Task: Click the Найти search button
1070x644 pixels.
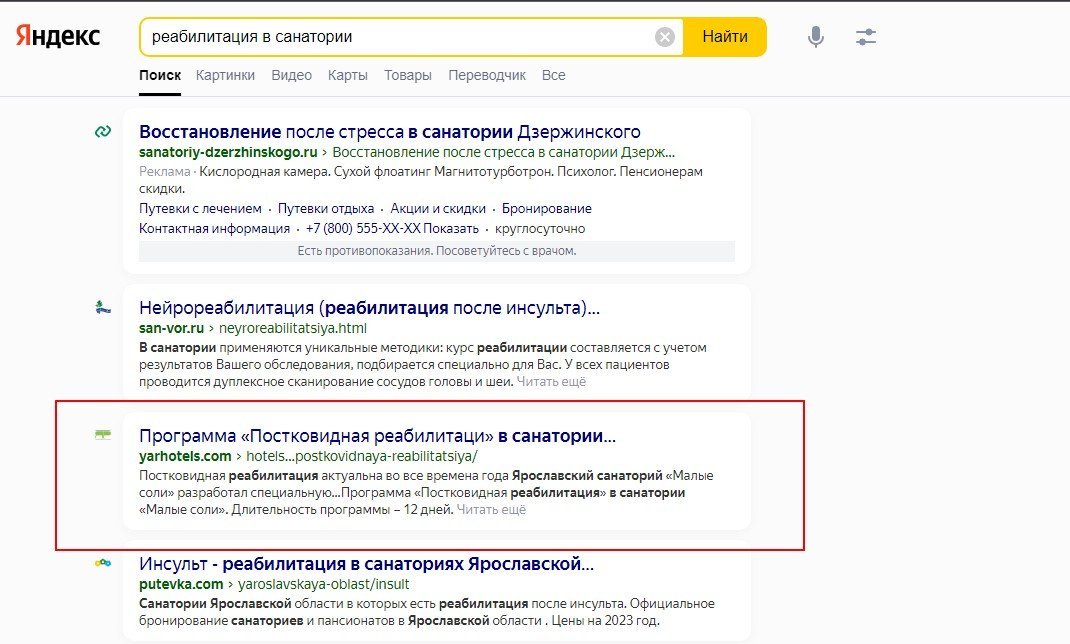Action: tap(725, 37)
